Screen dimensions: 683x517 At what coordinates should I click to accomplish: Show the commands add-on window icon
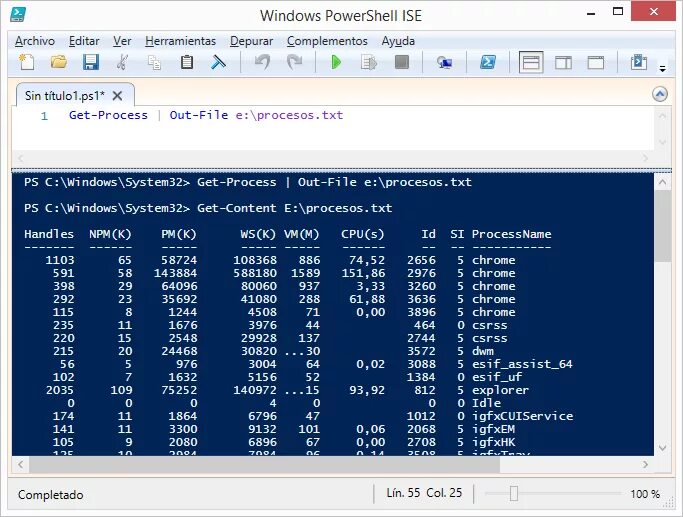(639, 62)
